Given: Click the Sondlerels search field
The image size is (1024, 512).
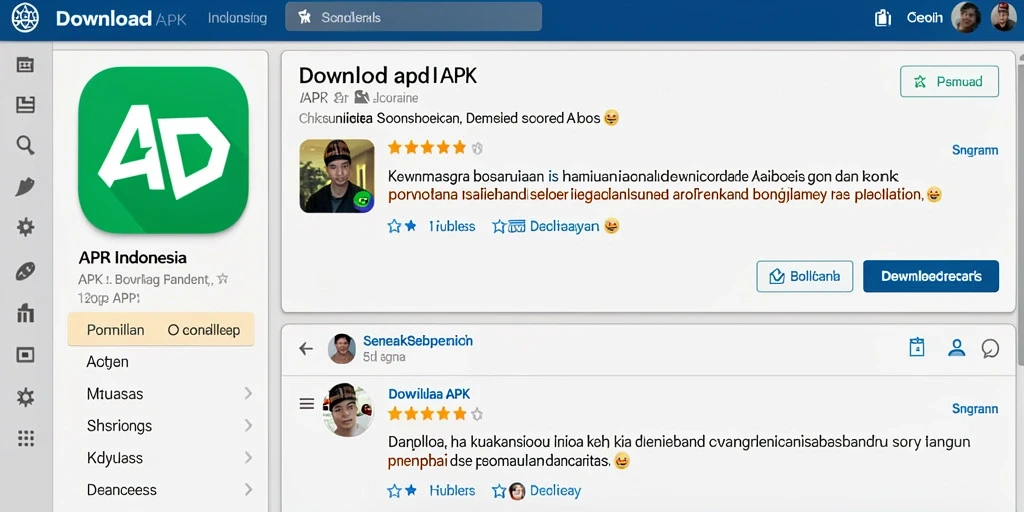Looking at the screenshot, I should (x=413, y=17).
